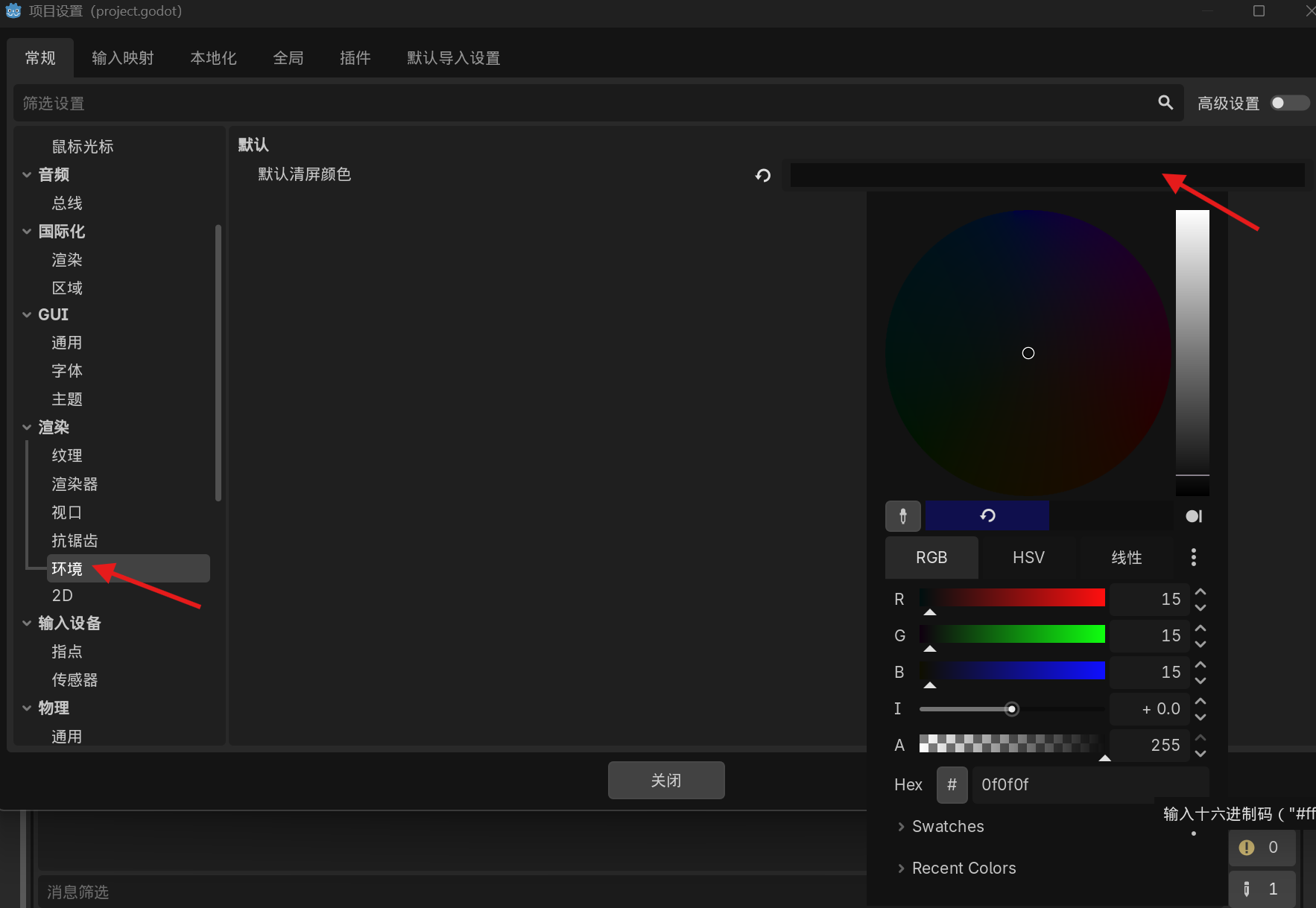1316x908 pixels.
Task: Select 2D in settings tree
Action: click(62, 595)
